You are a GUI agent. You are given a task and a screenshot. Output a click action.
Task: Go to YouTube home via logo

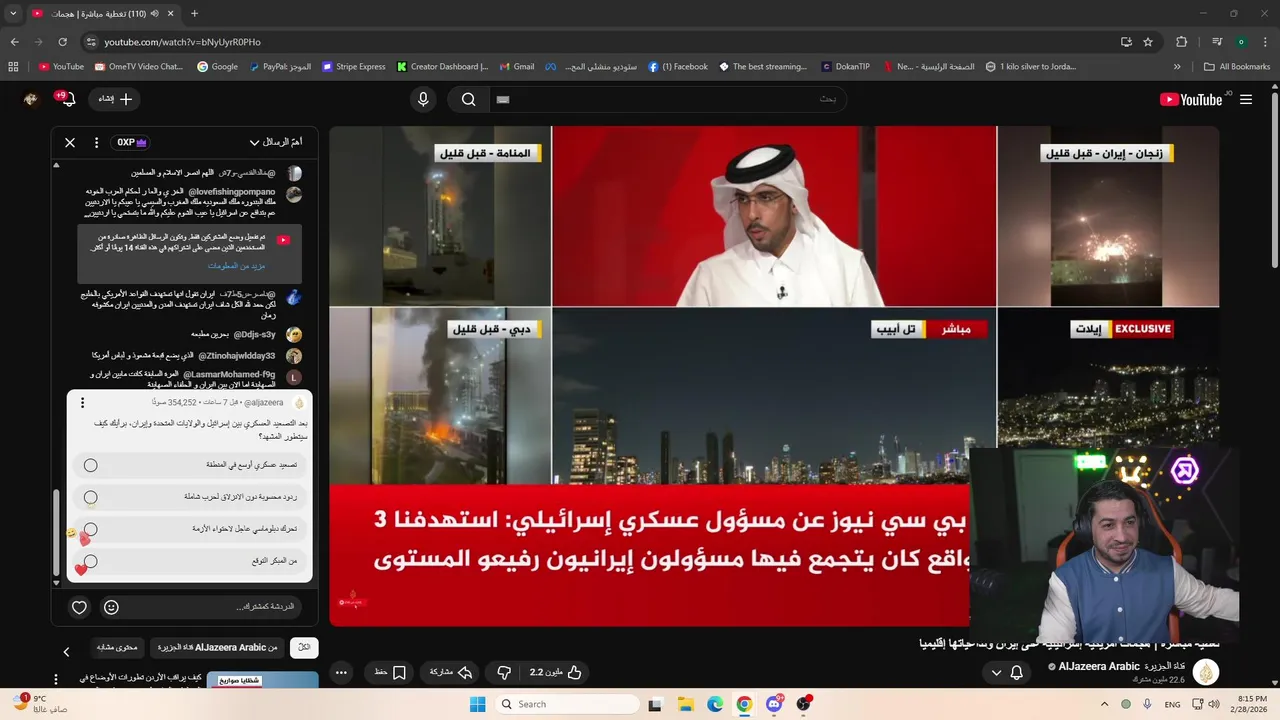(1191, 99)
